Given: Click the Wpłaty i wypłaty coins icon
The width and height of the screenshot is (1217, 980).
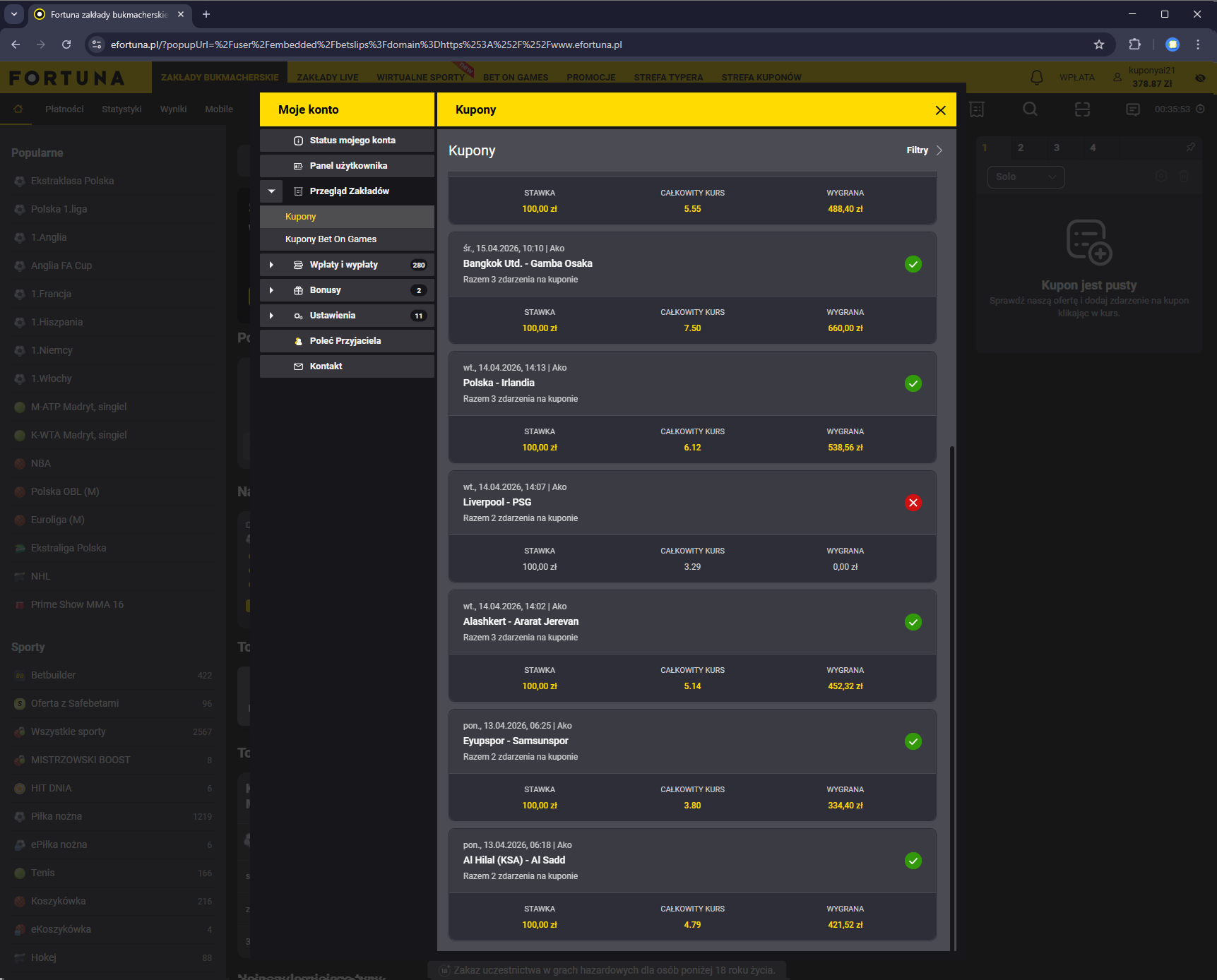Looking at the screenshot, I should (298, 265).
